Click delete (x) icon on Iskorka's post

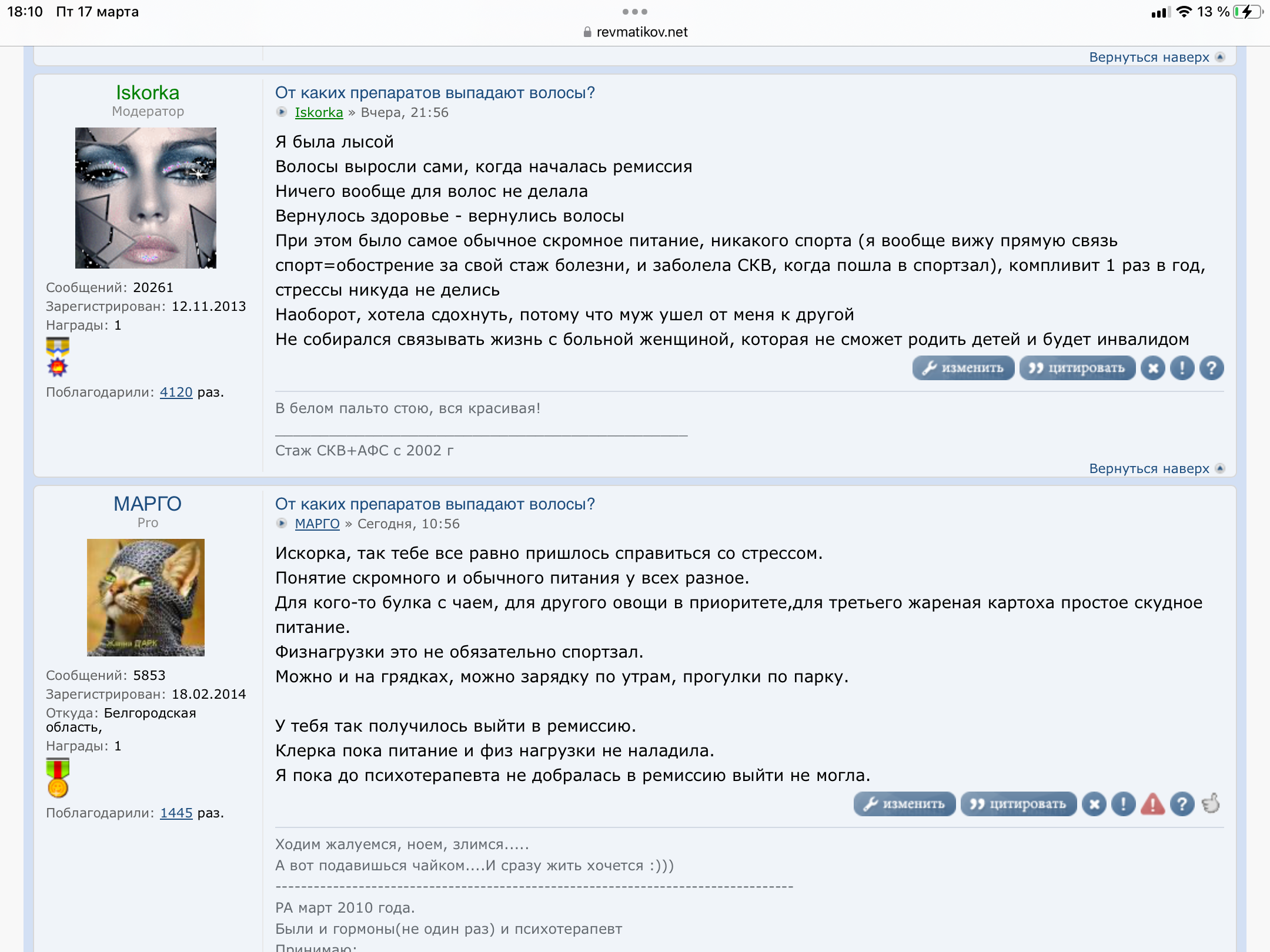pos(1153,368)
